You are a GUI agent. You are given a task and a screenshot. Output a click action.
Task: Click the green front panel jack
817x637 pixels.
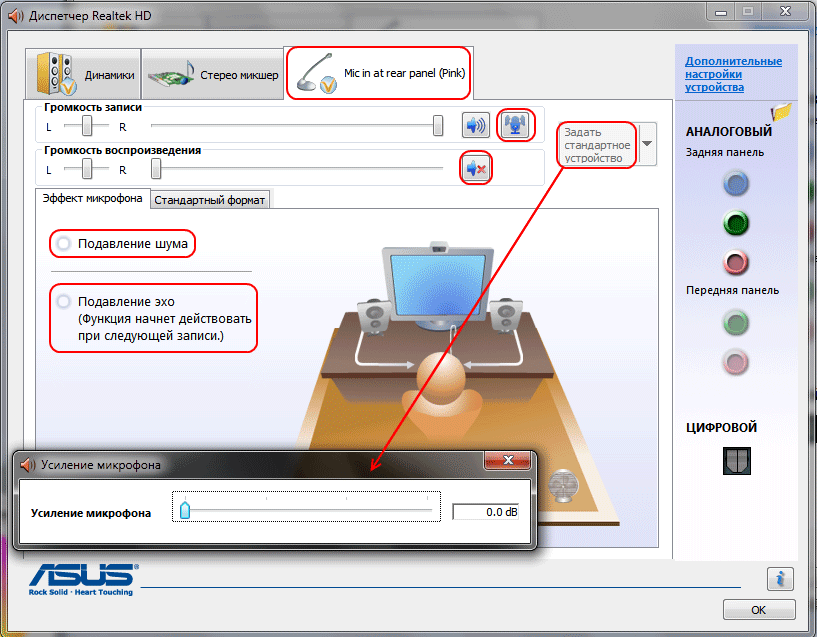(736, 323)
